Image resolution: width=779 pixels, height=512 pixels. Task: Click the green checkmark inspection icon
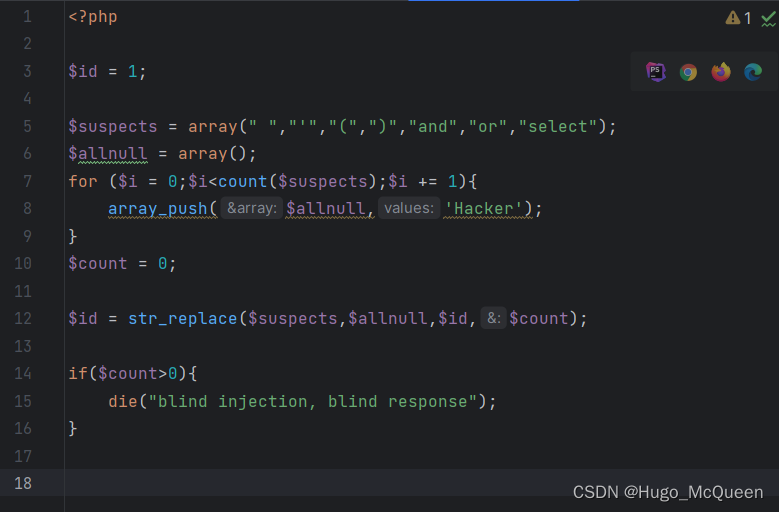pos(769,19)
